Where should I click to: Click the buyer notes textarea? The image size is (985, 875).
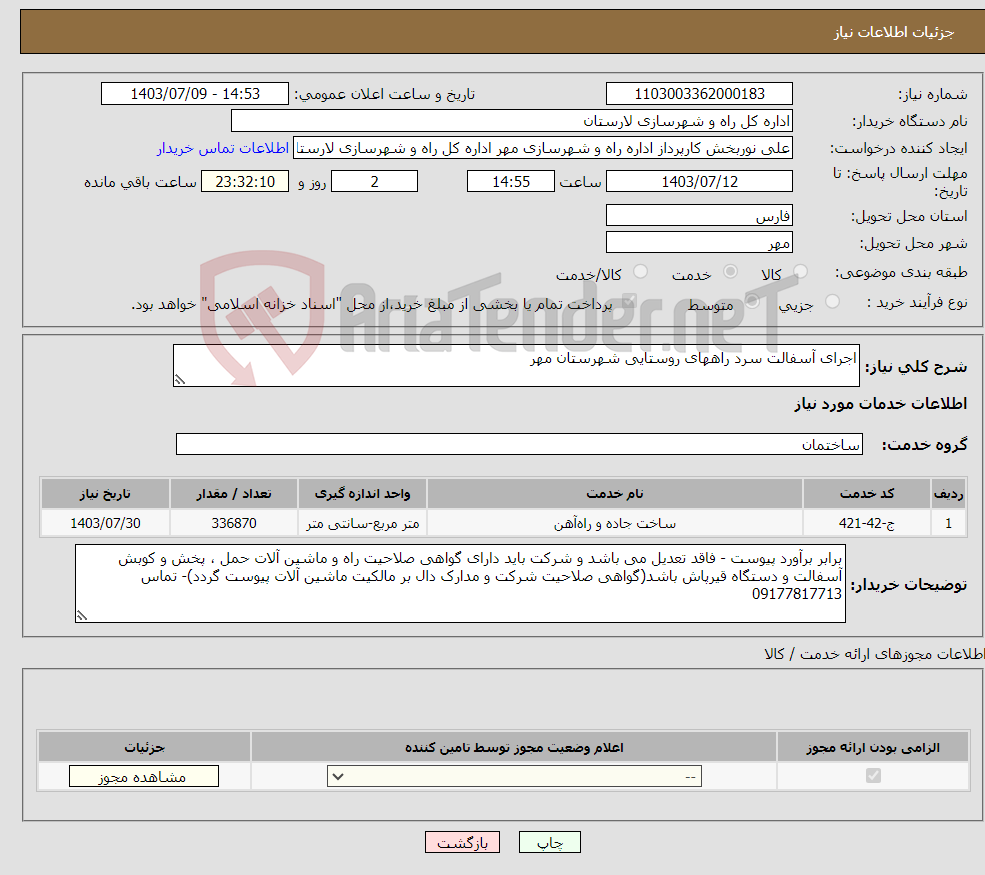click(460, 584)
